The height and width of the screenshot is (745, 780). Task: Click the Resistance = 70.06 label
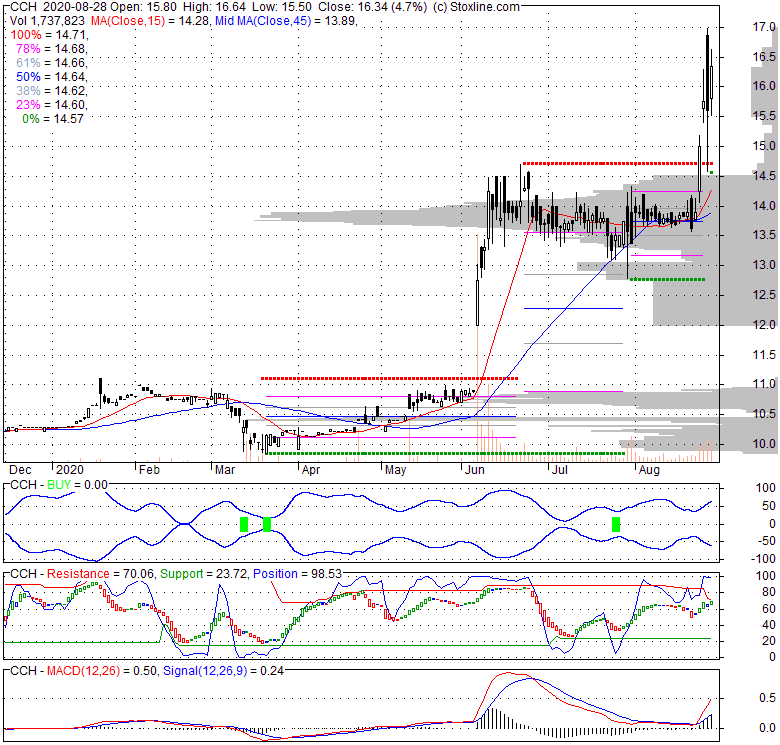(x=100, y=573)
